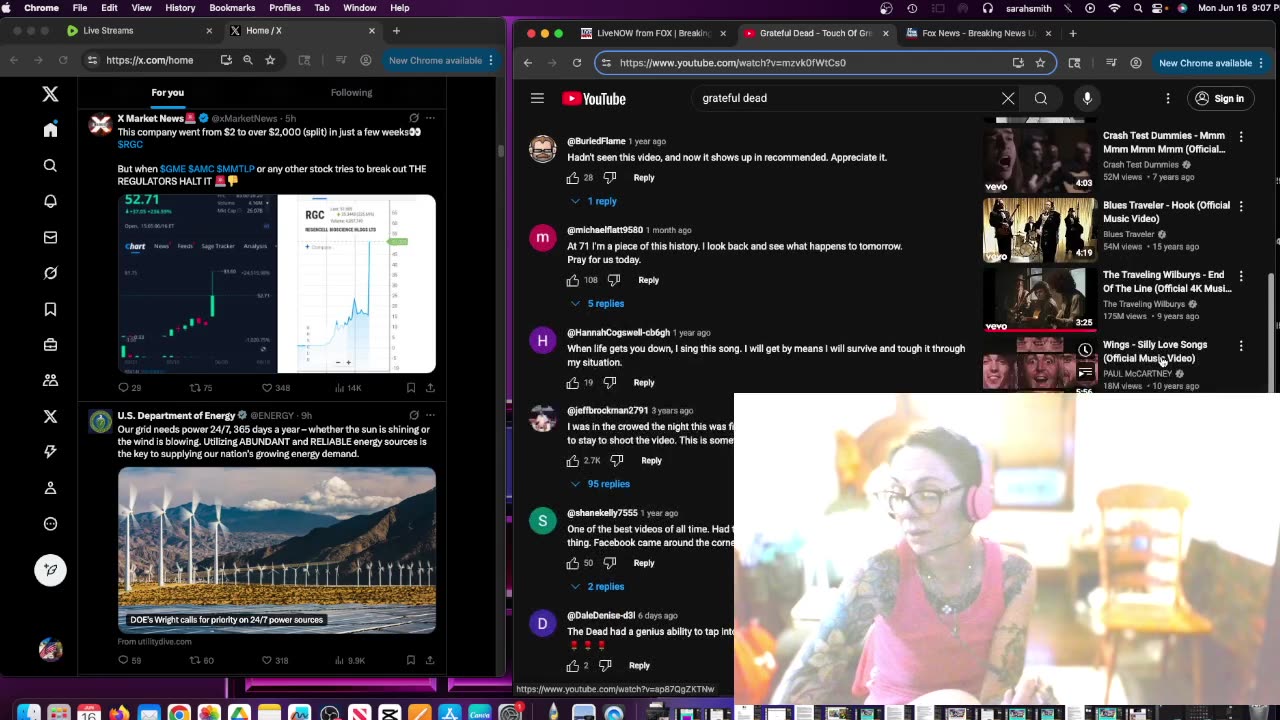Clear the YouTube search text
This screenshot has height=720, width=1280.
[x=1008, y=98]
